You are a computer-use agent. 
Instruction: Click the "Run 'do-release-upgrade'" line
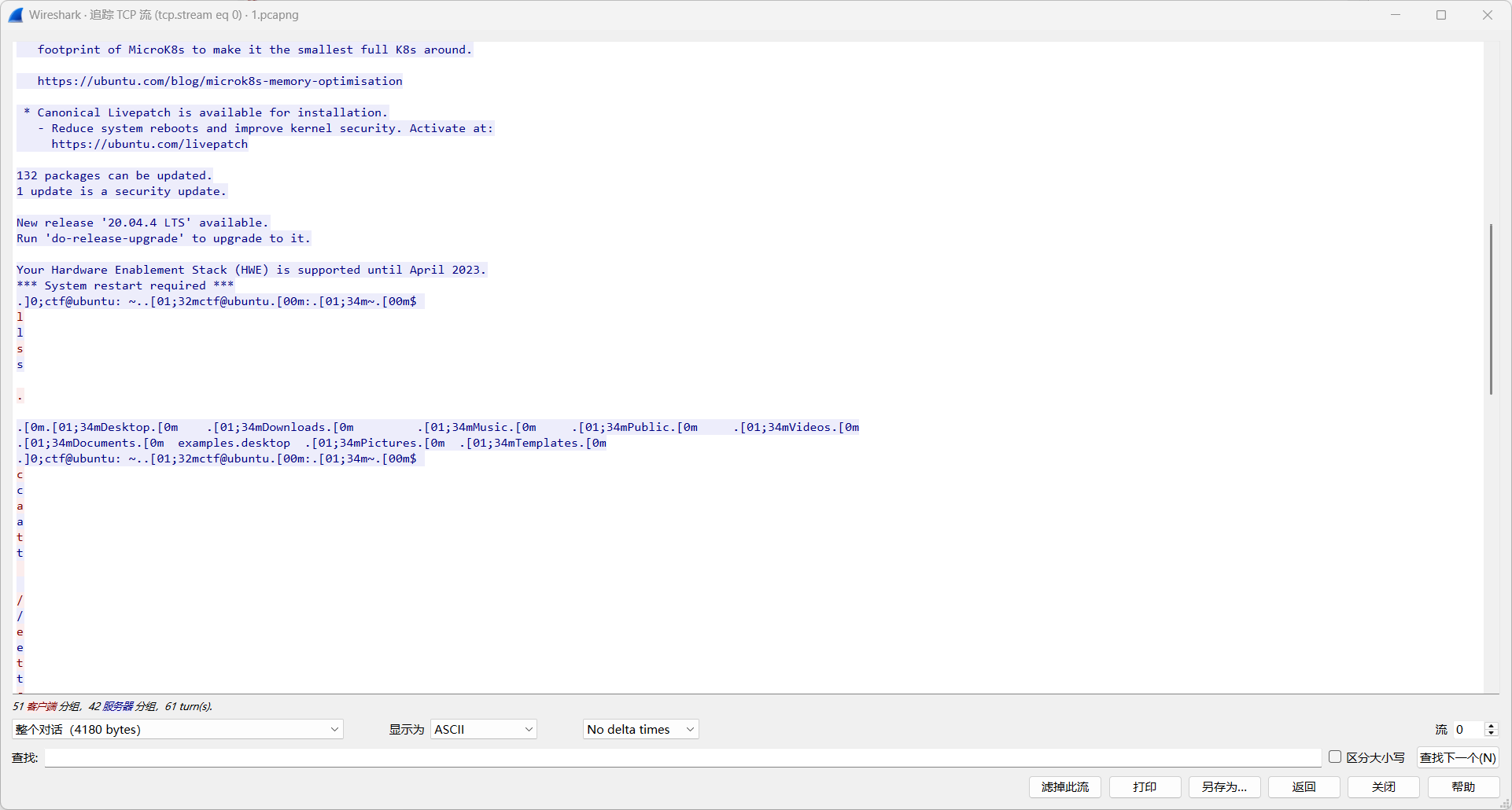pyautogui.click(x=164, y=238)
